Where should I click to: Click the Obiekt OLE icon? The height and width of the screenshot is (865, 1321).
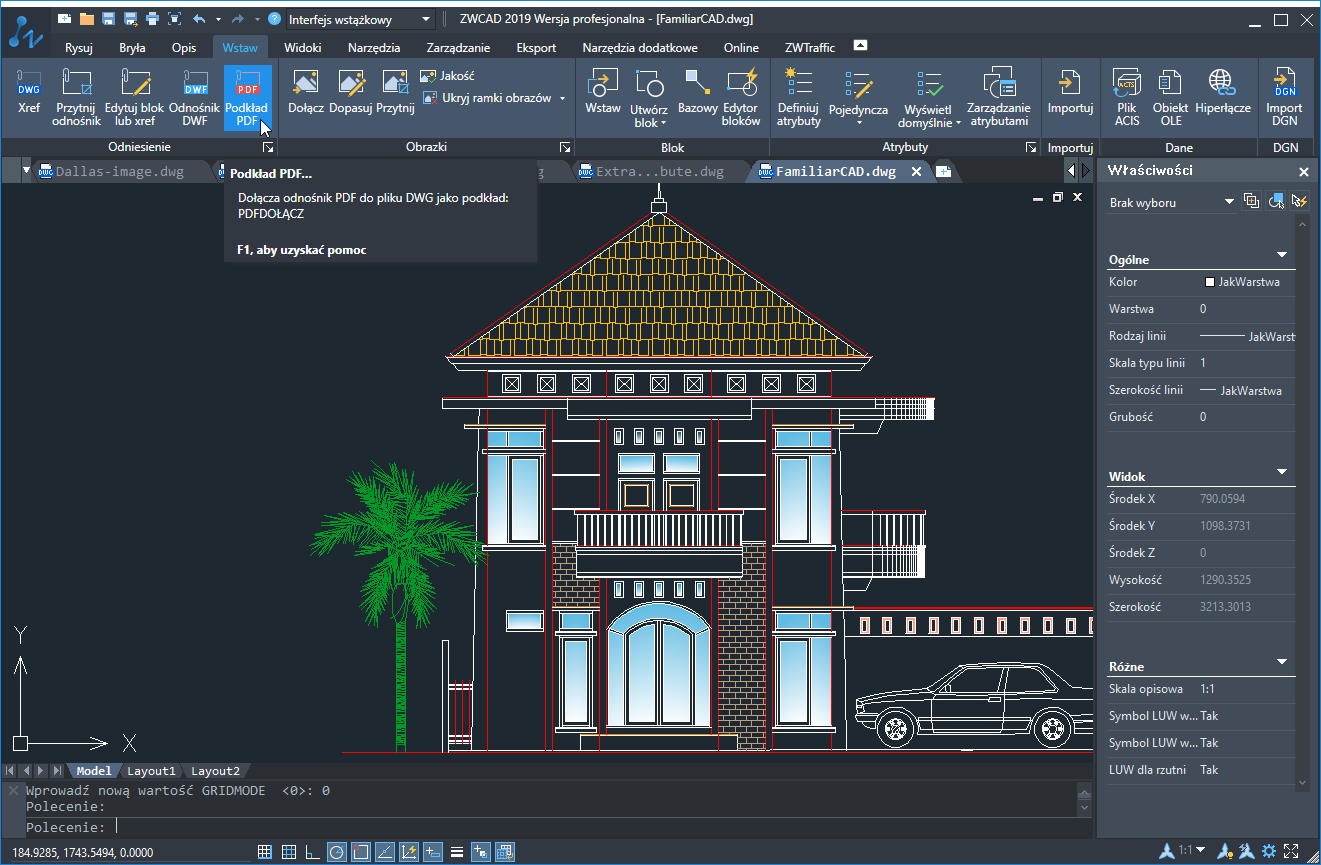coord(1170,90)
